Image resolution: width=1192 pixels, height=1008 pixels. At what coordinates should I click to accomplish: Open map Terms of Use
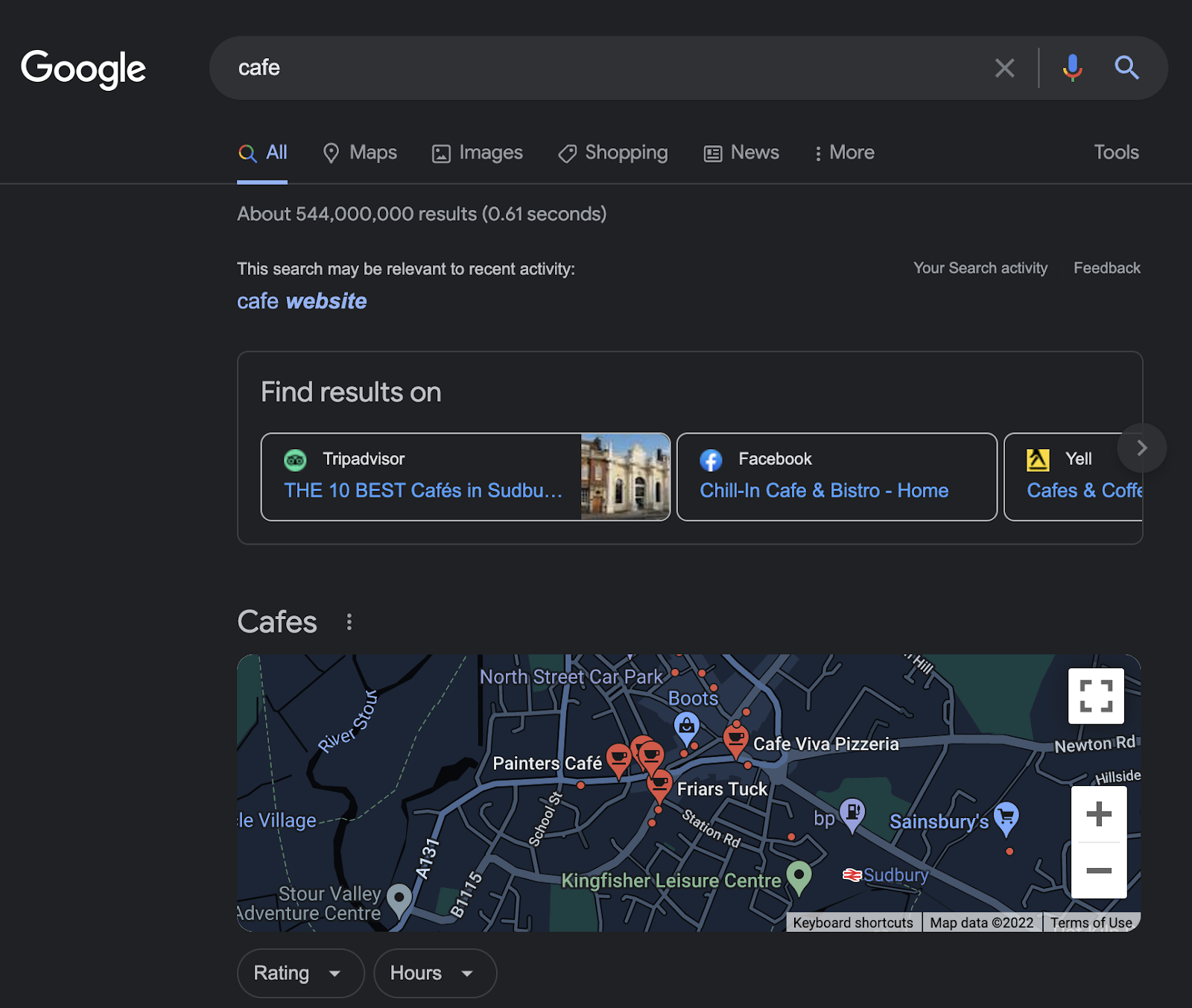point(1091,923)
